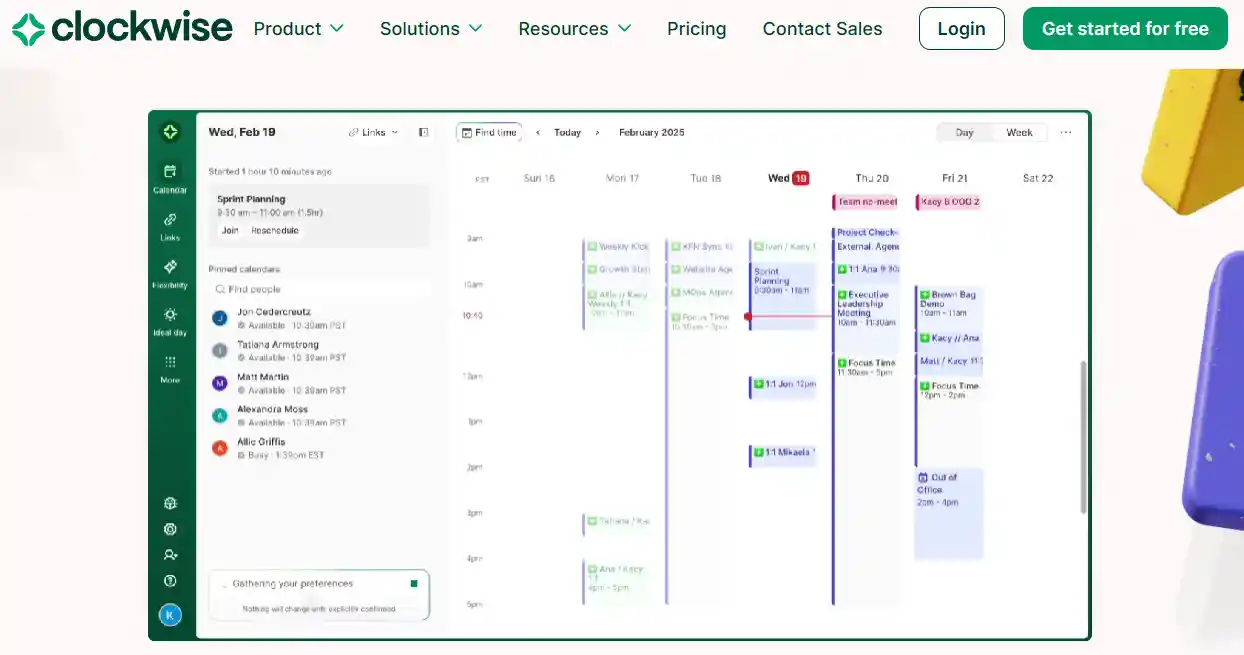Click the globe icon in sidebar bottom
Image resolution: width=1244 pixels, height=655 pixels.
170,504
